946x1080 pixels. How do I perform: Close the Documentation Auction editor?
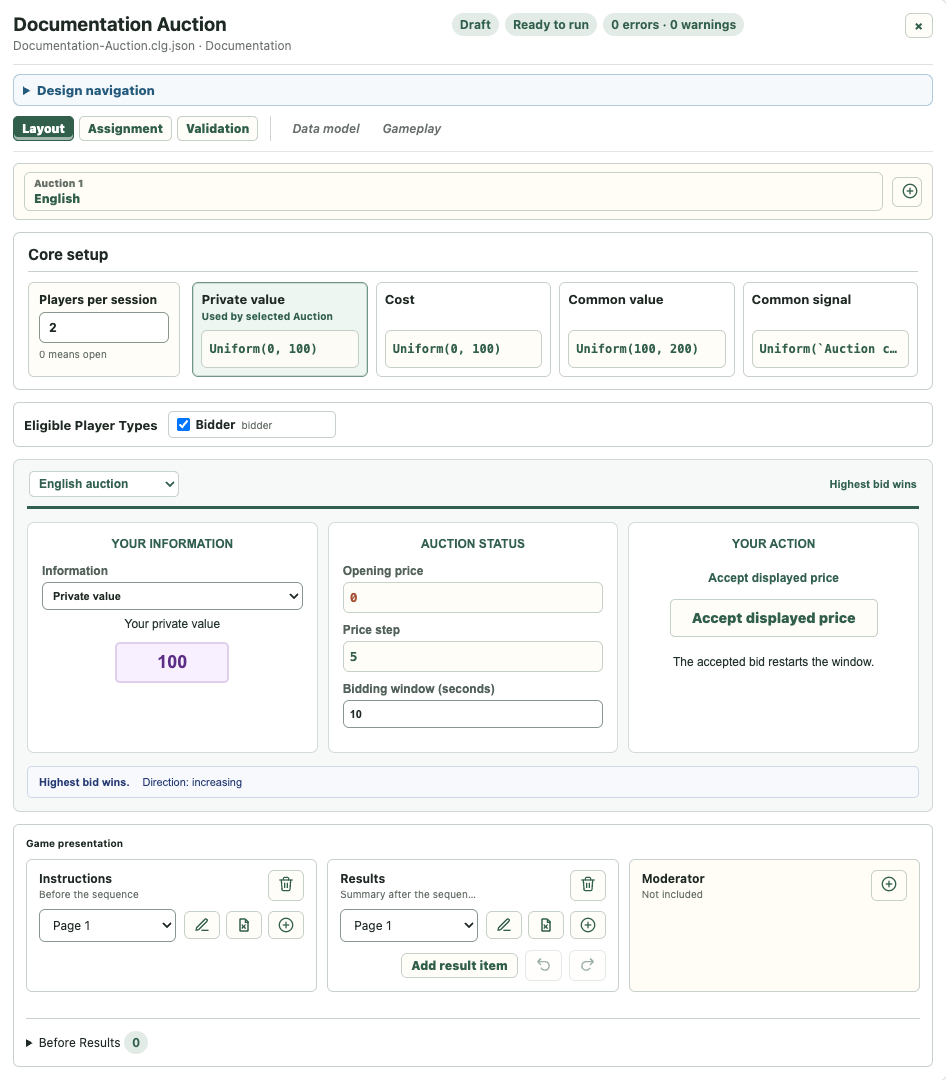click(x=918, y=26)
